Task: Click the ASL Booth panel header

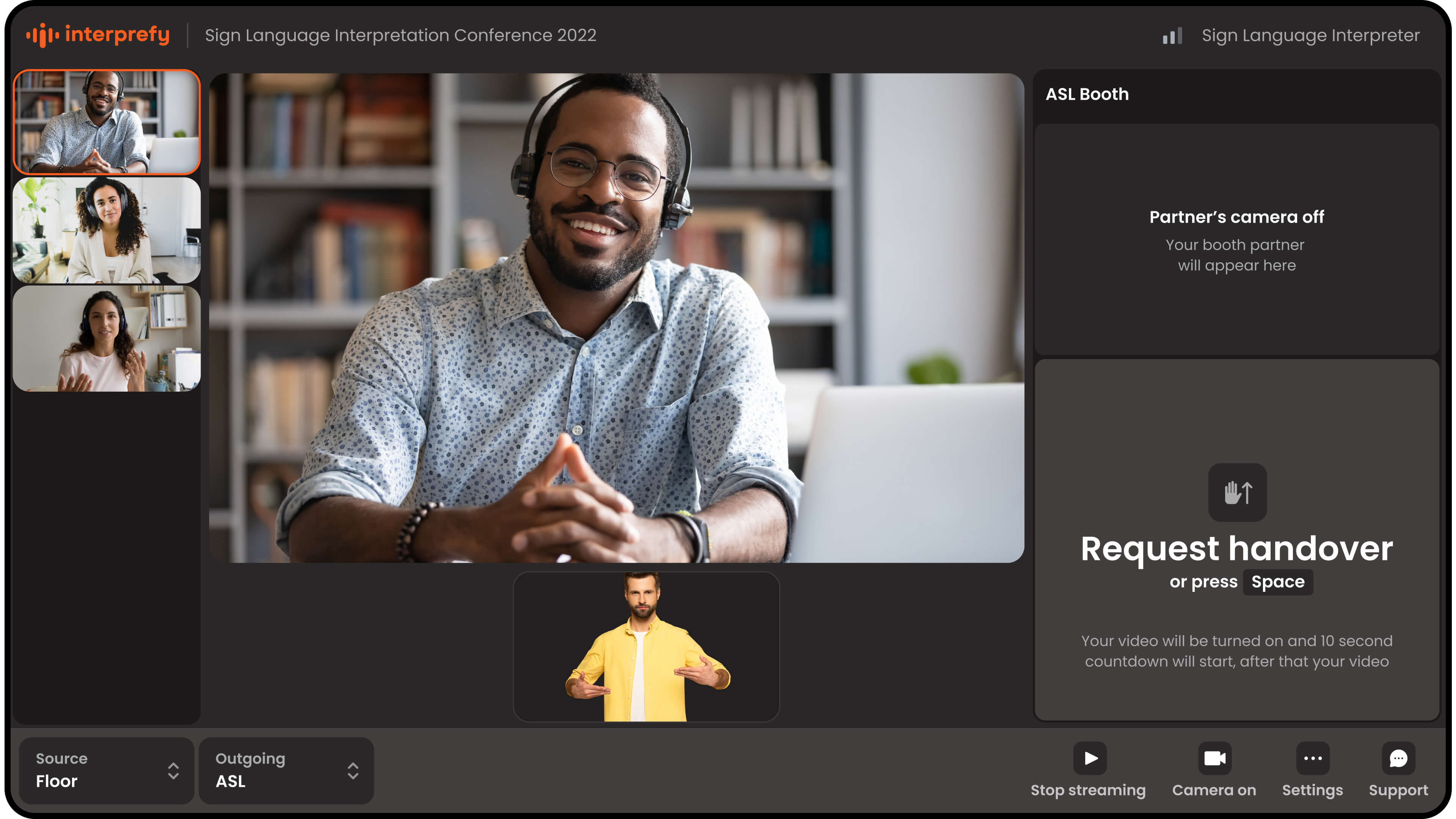Action: [x=1087, y=94]
